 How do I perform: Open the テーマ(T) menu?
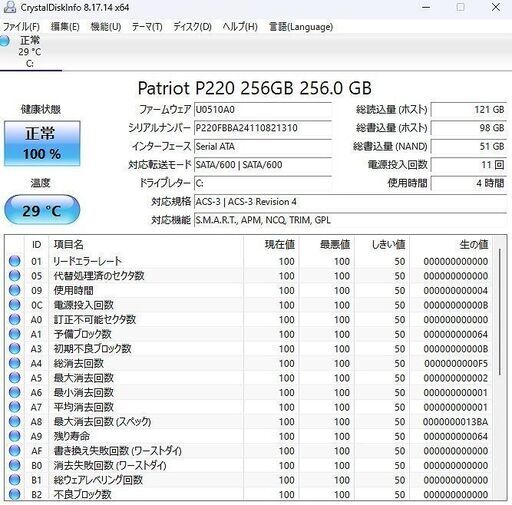[147, 27]
